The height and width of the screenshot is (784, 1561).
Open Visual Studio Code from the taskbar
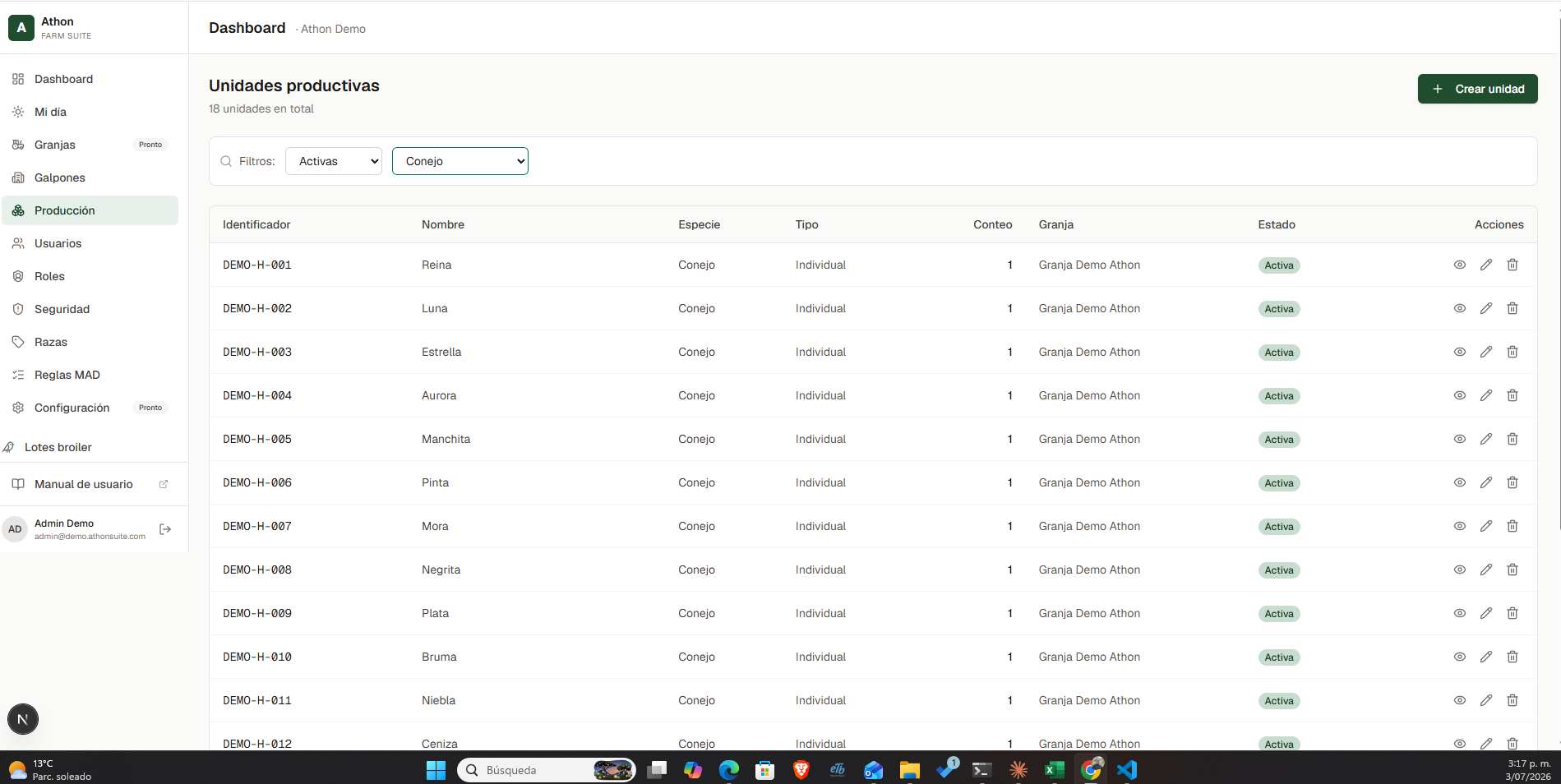pyautogui.click(x=1127, y=770)
